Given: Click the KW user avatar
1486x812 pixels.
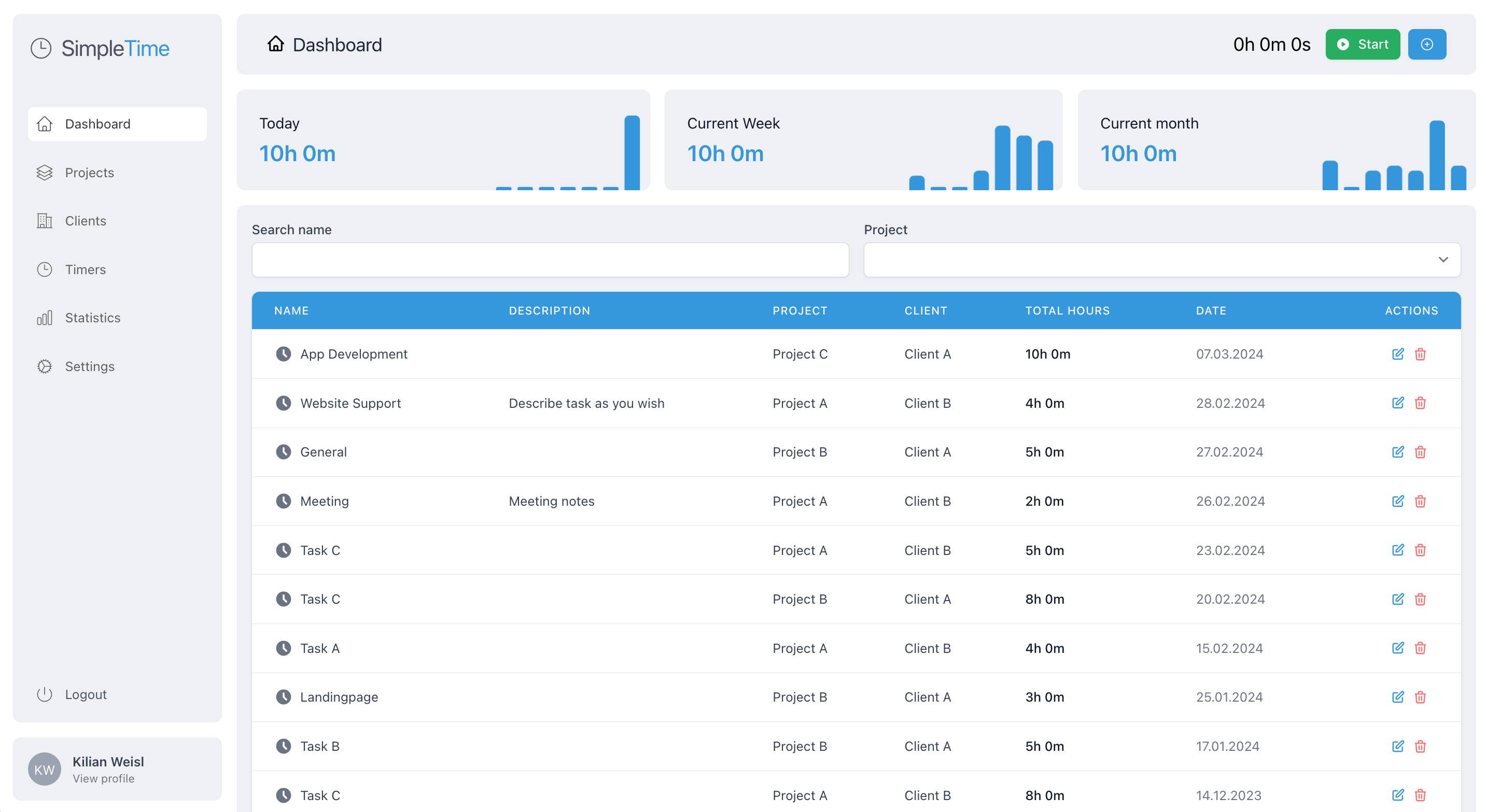Looking at the screenshot, I should 45,770.
